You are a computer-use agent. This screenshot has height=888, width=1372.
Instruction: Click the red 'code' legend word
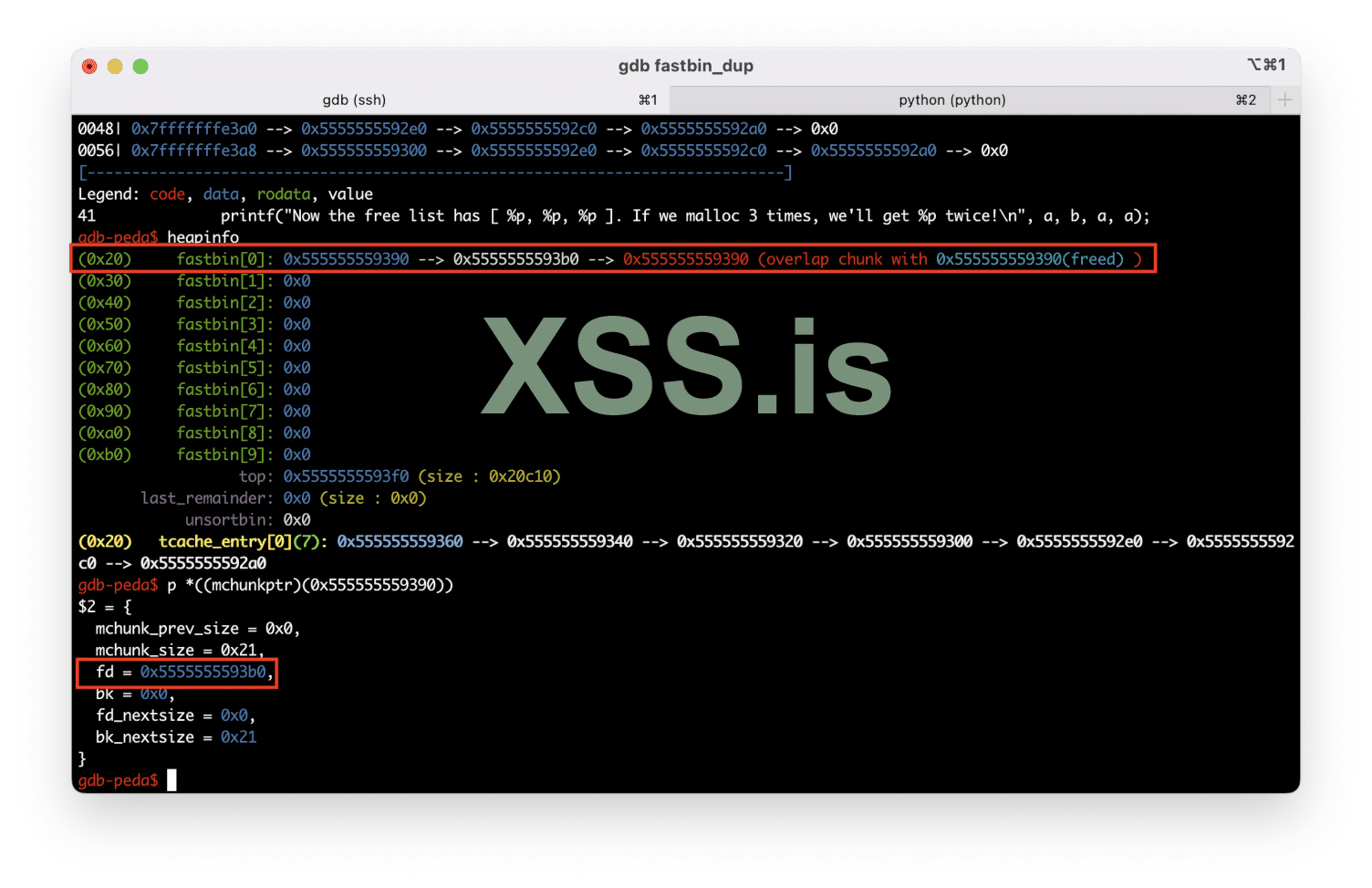tap(168, 194)
